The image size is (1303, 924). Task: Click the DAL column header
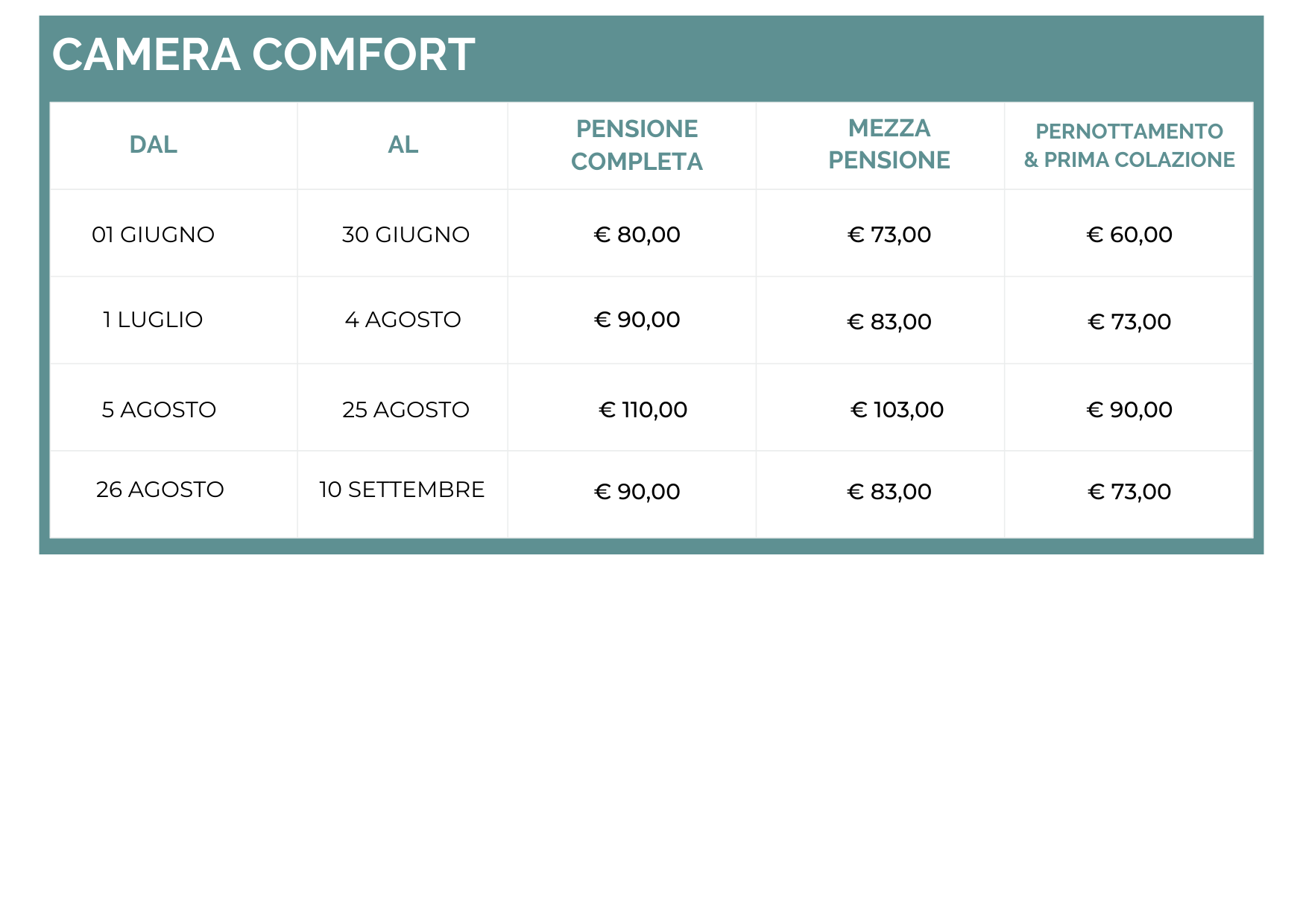click(x=153, y=145)
